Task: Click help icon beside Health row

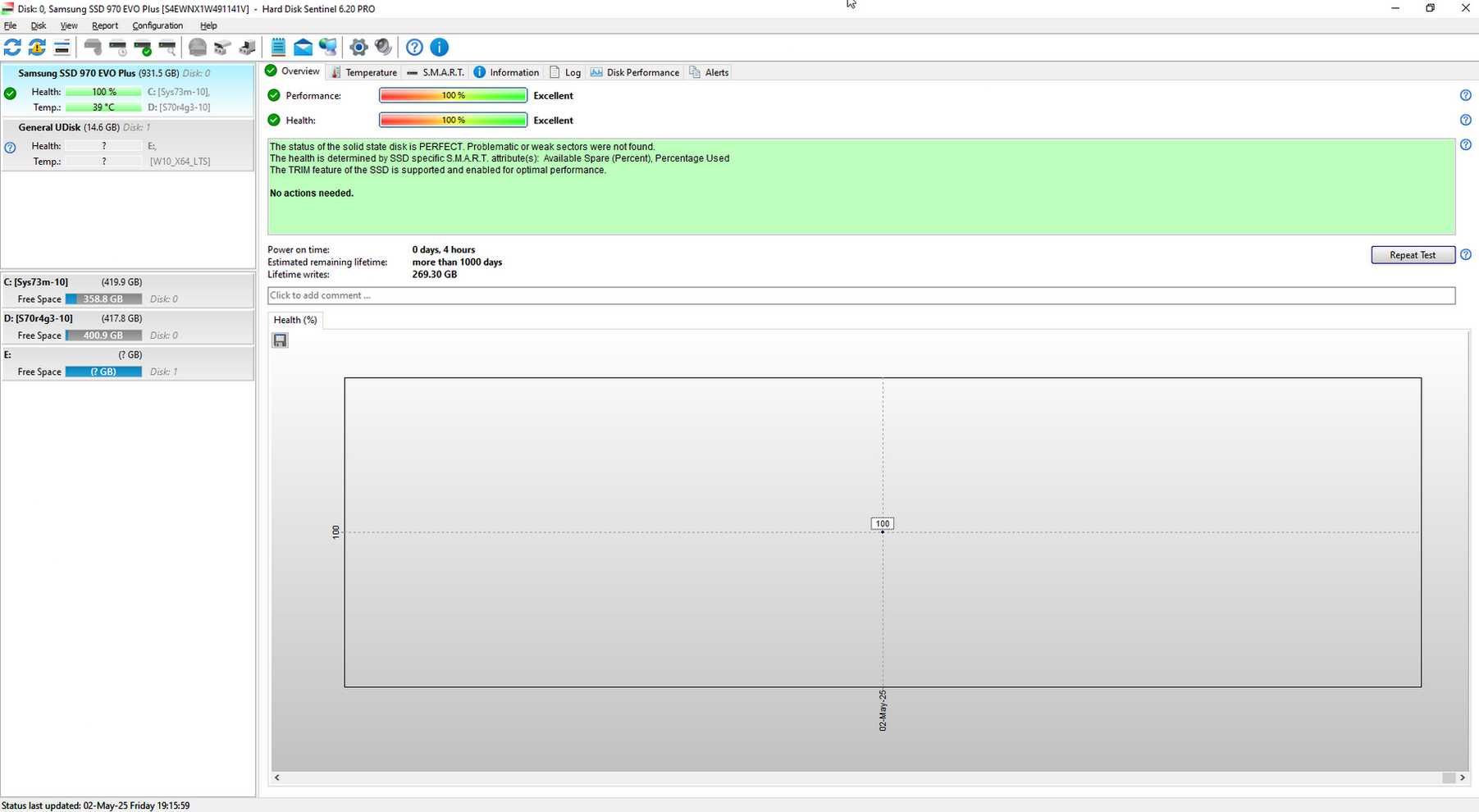Action: (x=1465, y=120)
